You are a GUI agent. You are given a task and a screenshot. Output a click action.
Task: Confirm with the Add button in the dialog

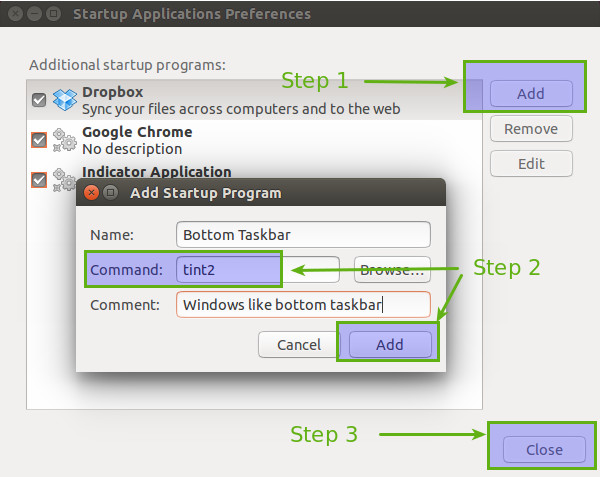point(389,345)
